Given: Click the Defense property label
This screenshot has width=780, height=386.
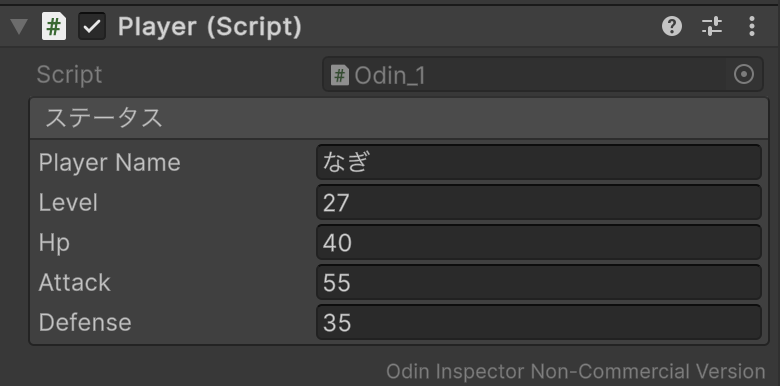Looking at the screenshot, I should click(x=85, y=322).
